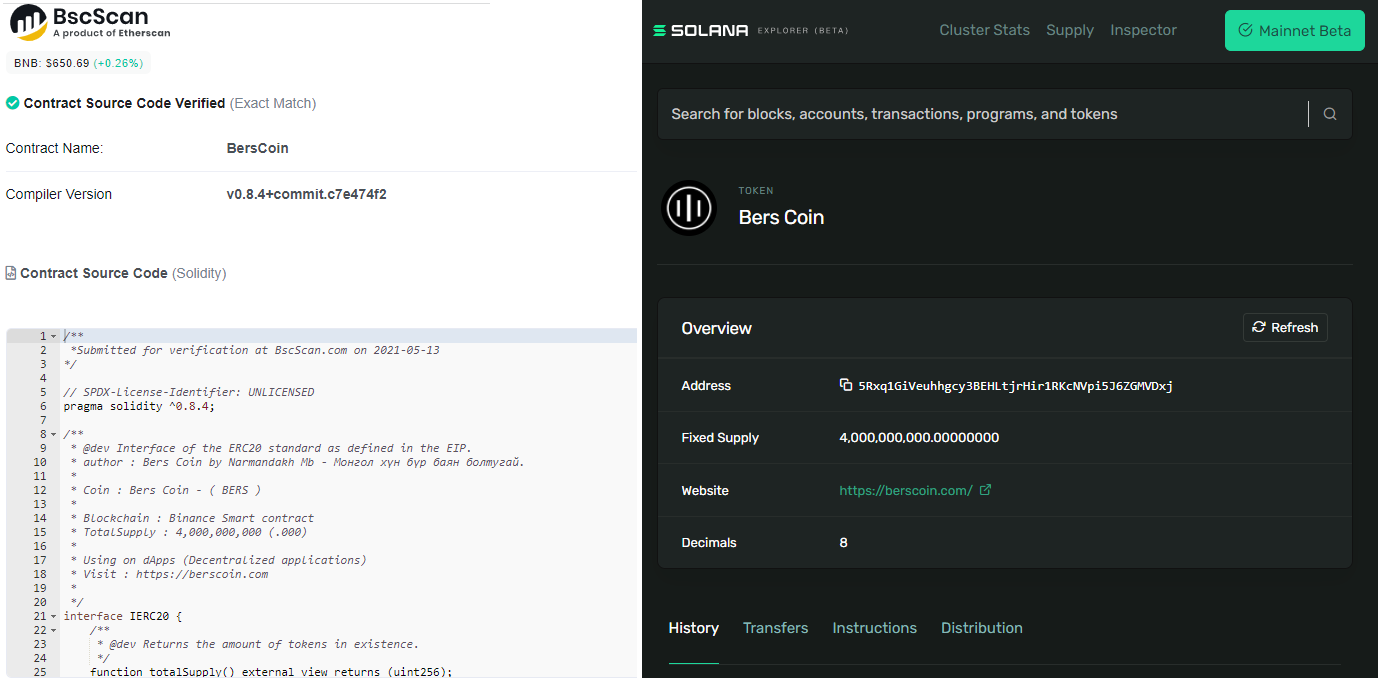Collapse code fold arrow at line 8
This screenshot has height=680, width=1379.
click(x=54, y=434)
